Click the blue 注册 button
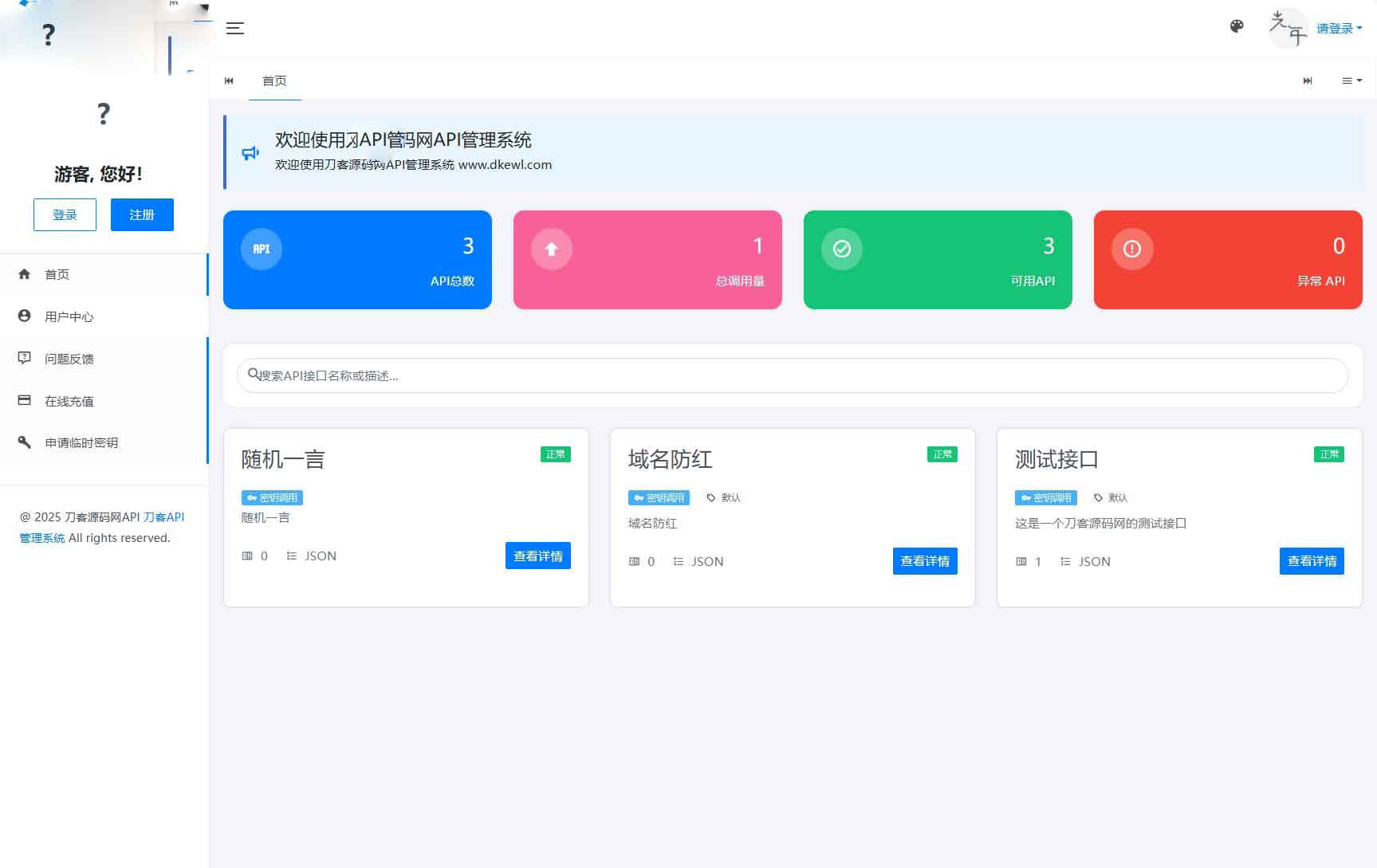The width and height of the screenshot is (1377, 868). point(142,214)
